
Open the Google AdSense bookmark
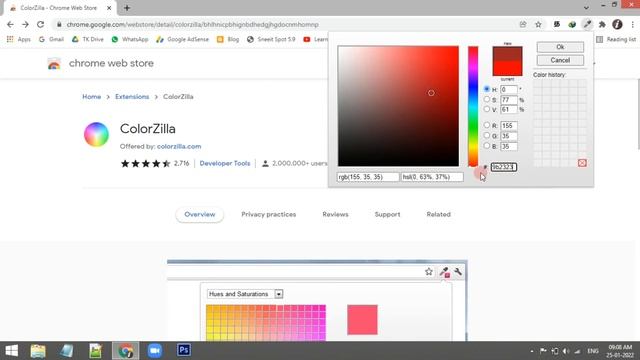pyautogui.click(x=182, y=39)
